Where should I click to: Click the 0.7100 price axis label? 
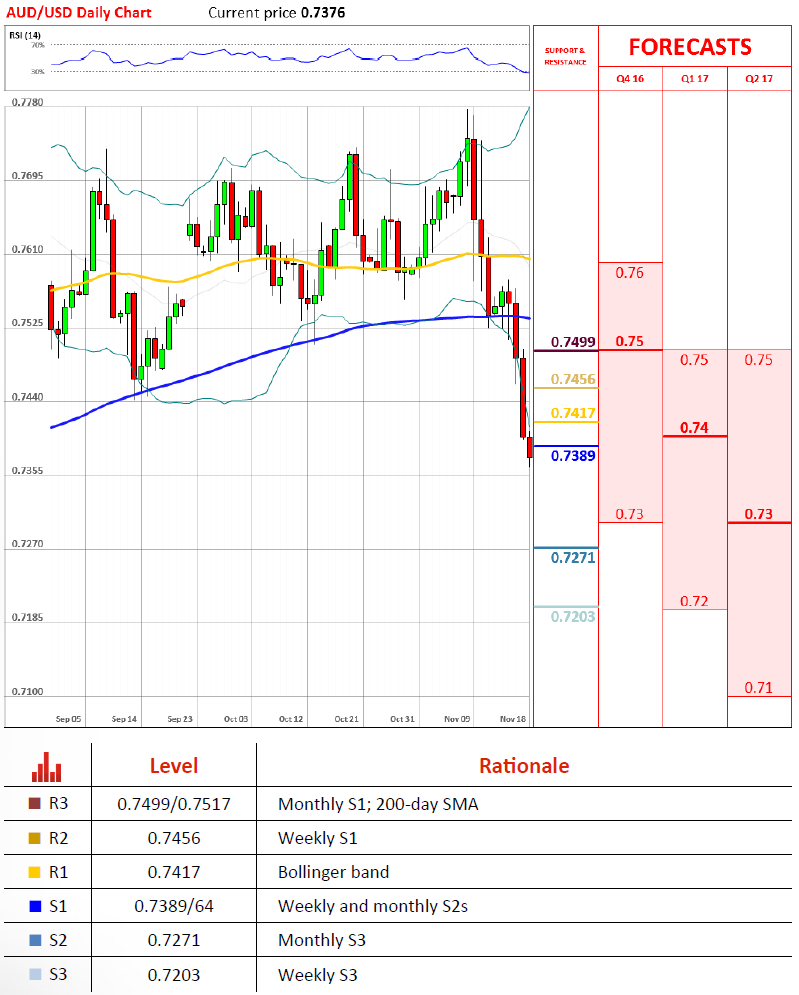tap(27, 692)
